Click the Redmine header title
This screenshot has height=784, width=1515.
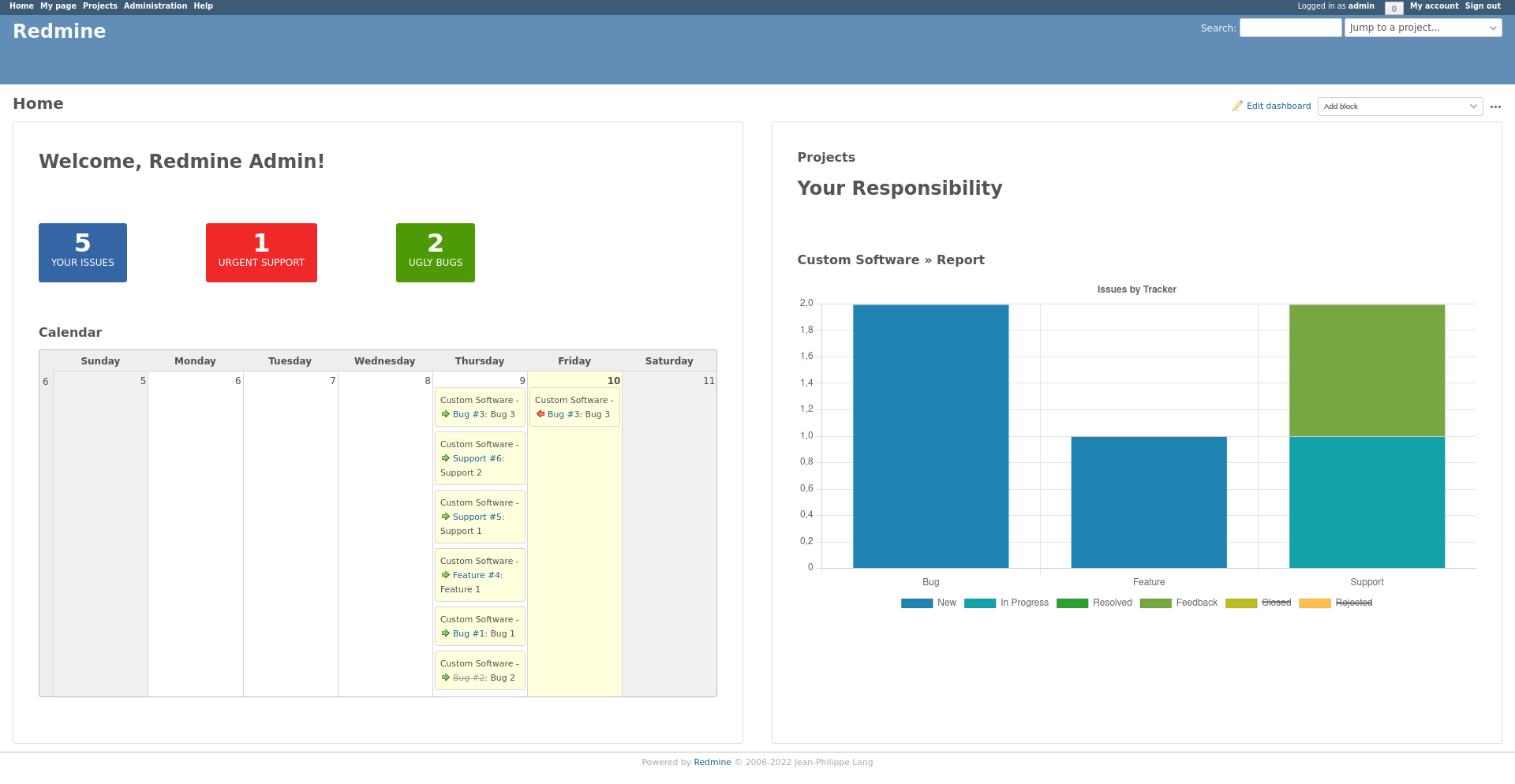tap(59, 31)
